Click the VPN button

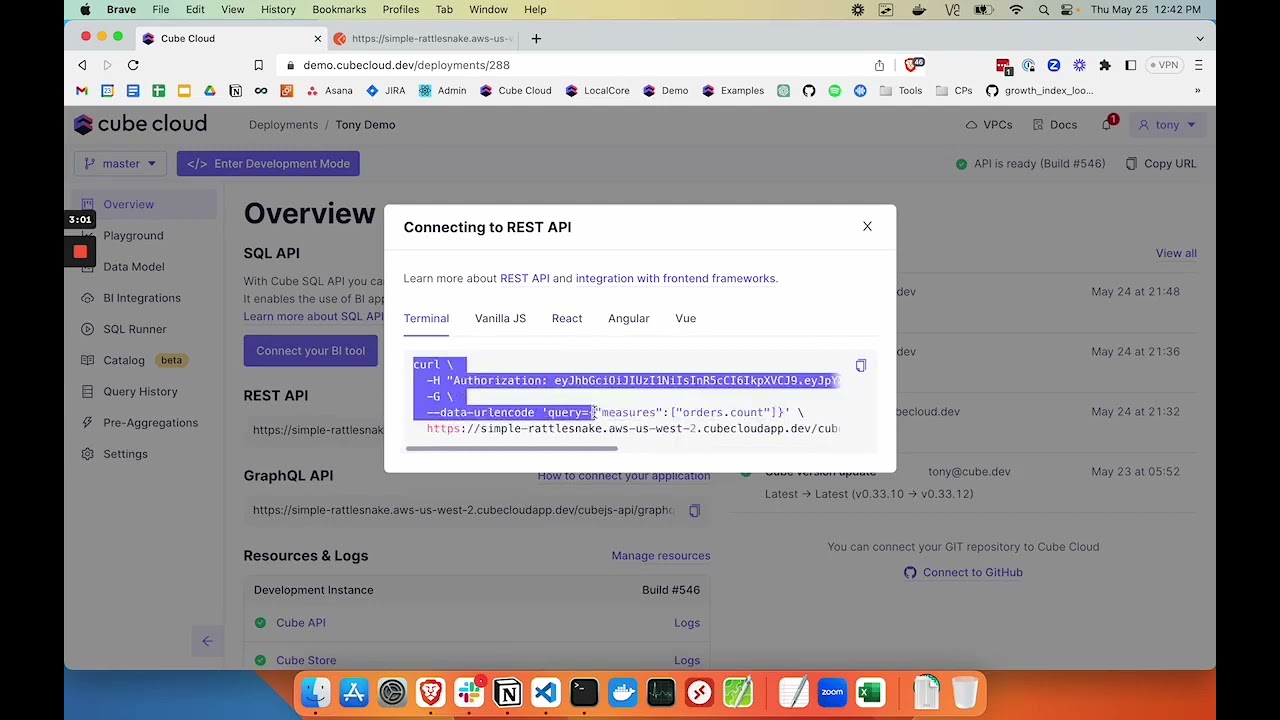pyautogui.click(x=1163, y=65)
